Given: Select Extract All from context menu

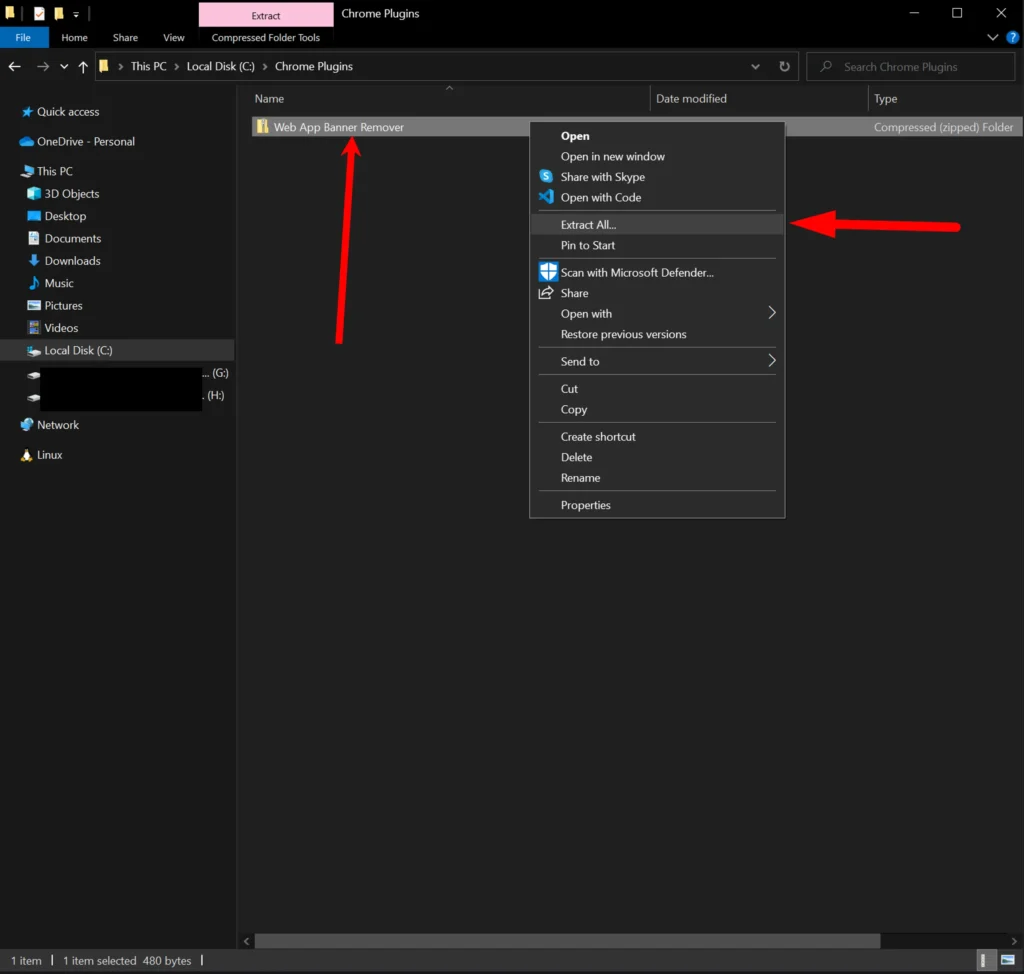Looking at the screenshot, I should tap(588, 225).
